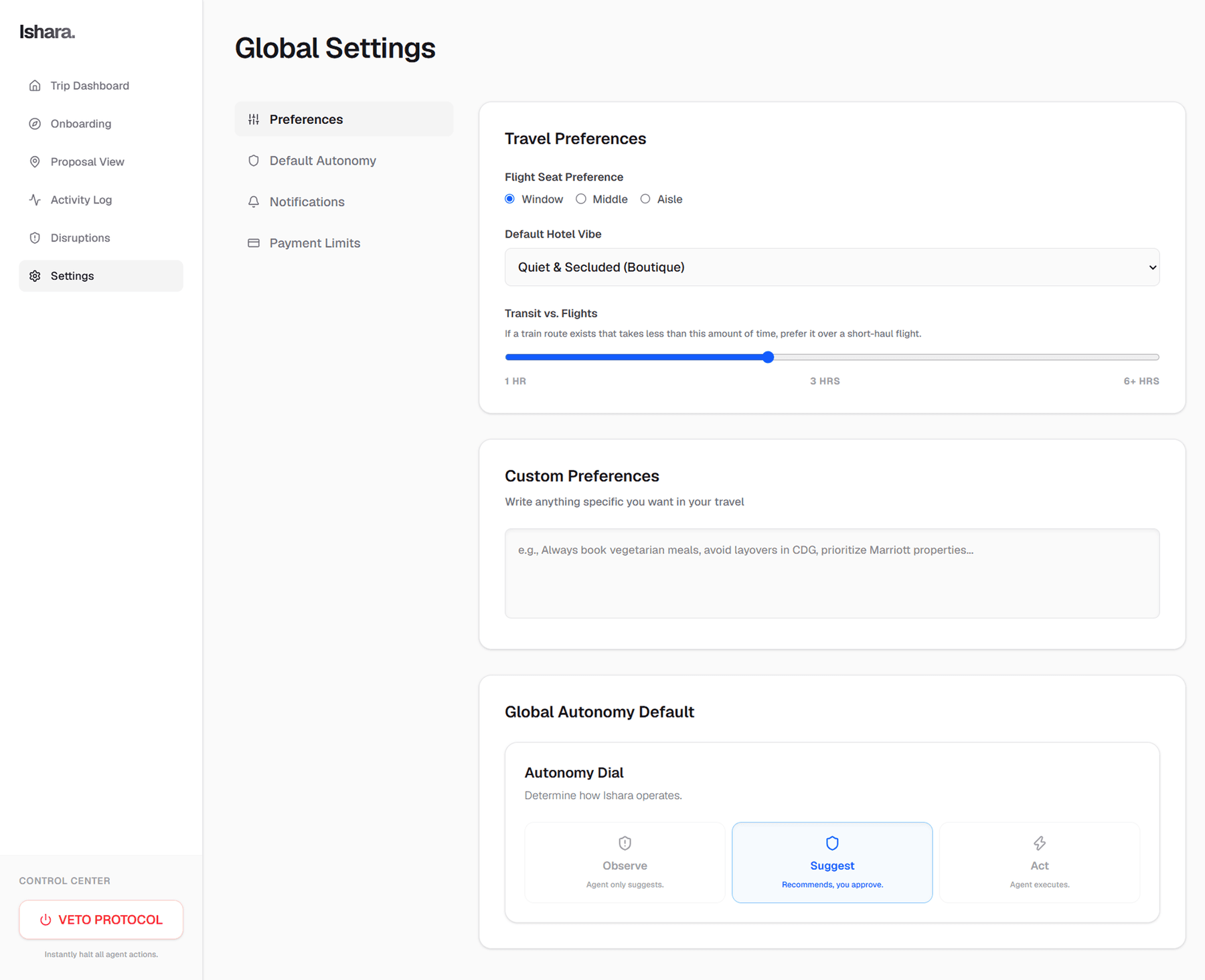Click the shield icon above Observe

[625, 843]
